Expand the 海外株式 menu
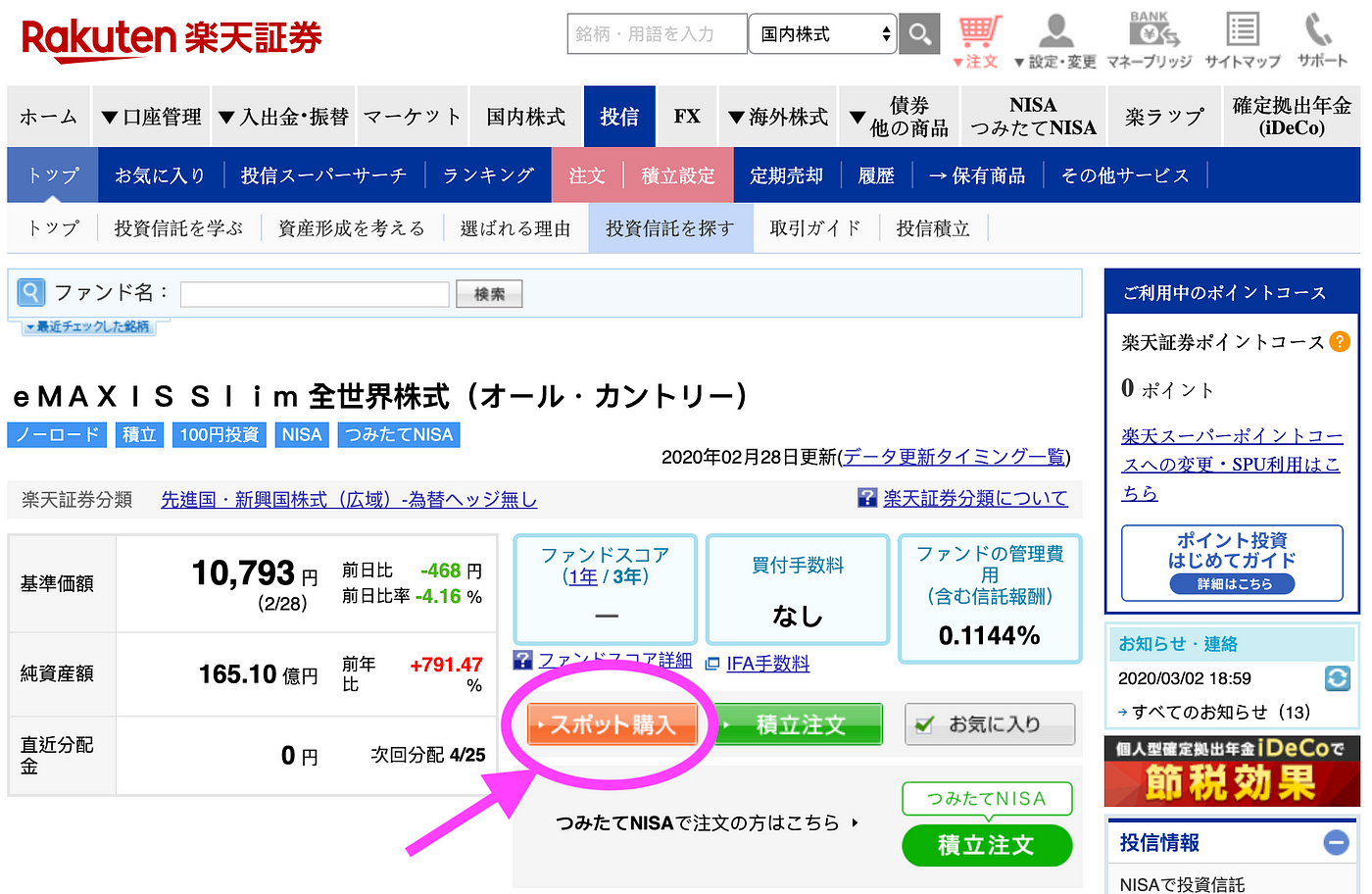 tap(779, 117)
